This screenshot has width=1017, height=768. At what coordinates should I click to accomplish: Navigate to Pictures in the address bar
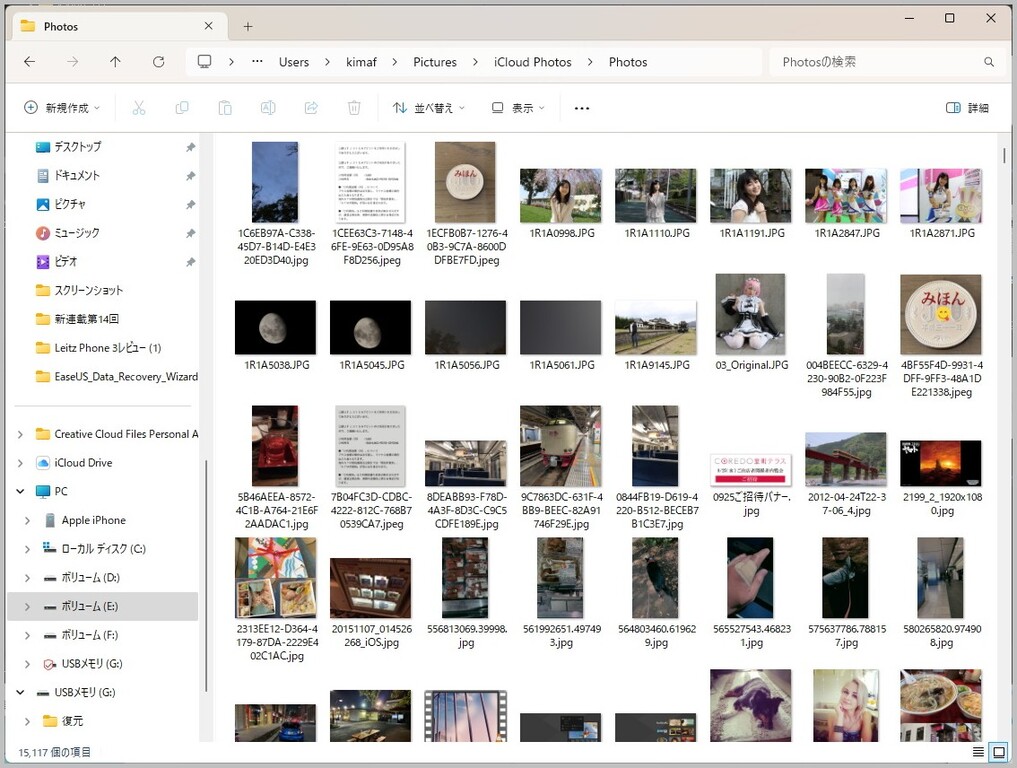(435, 62)
